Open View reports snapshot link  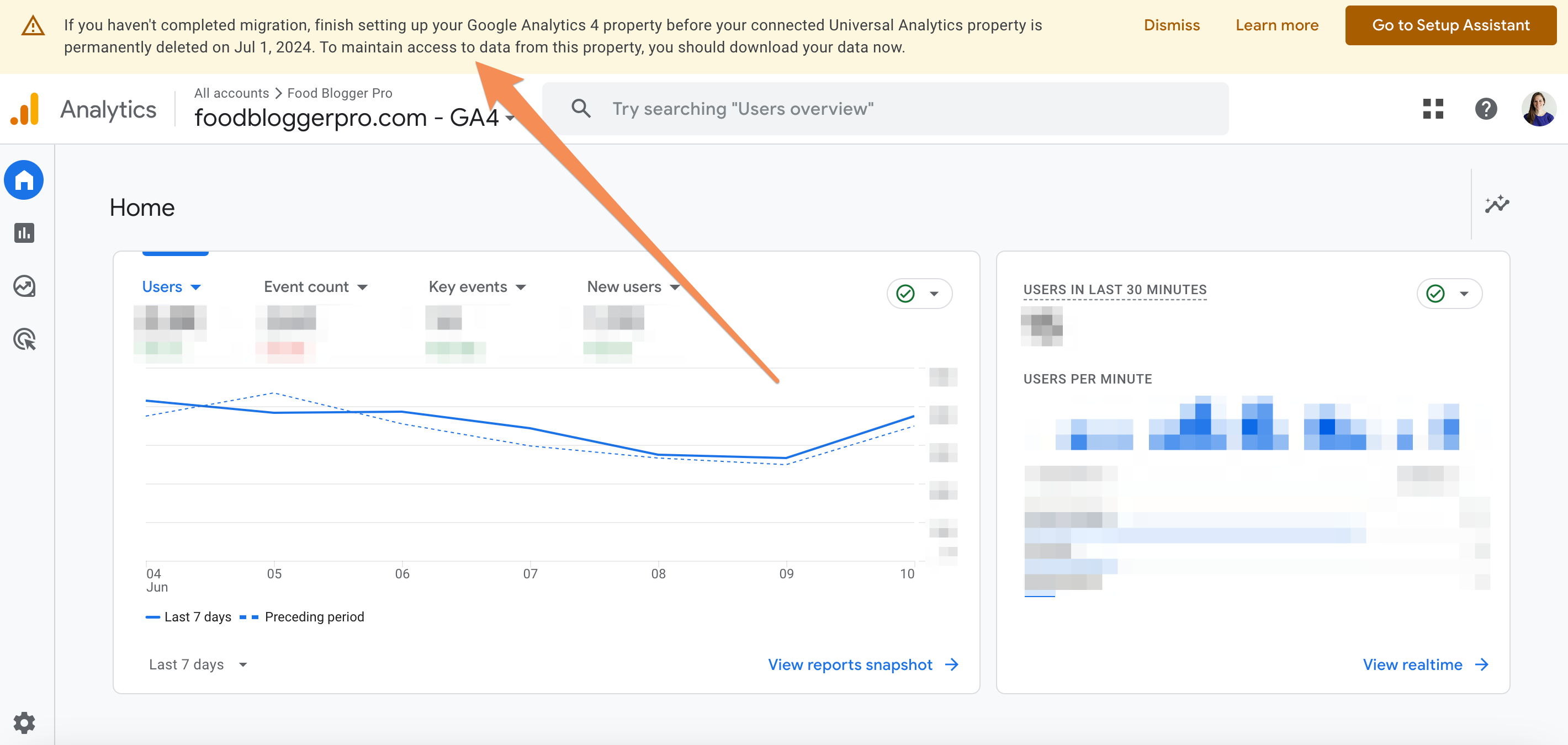point(850,665)
